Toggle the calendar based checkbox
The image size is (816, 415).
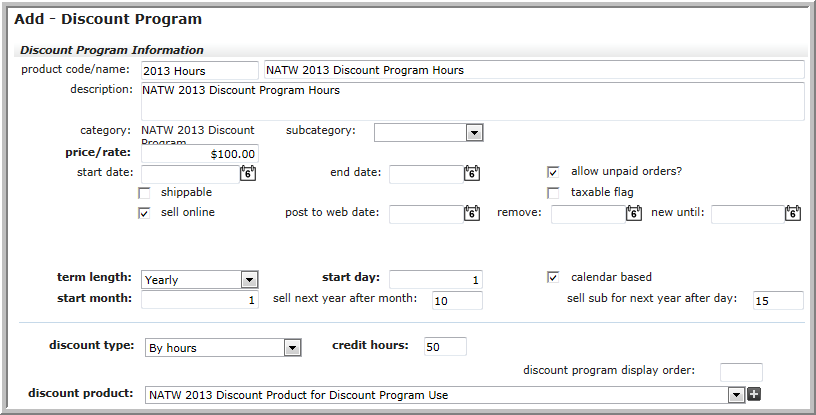pos(553,278)
